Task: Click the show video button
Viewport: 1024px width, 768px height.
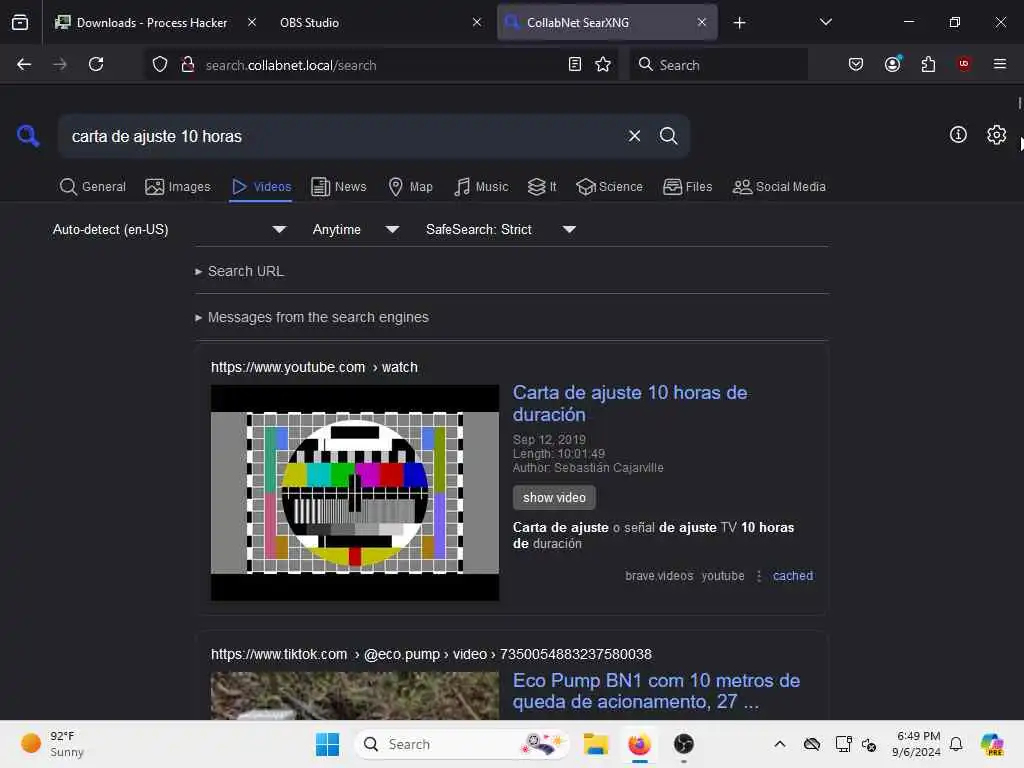Action: click(x=554, y=498)
